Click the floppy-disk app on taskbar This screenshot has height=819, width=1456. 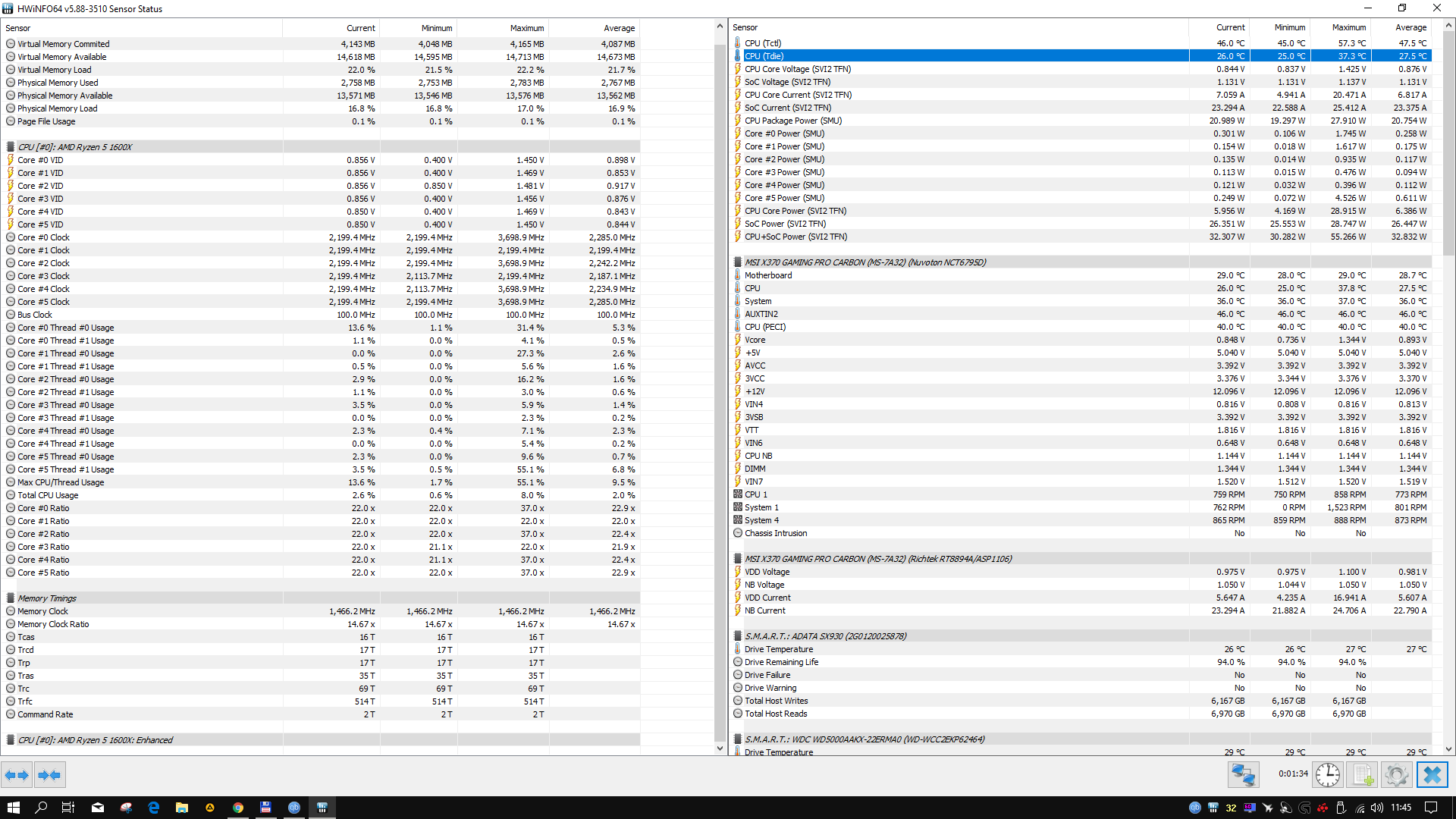coord(266,808)
